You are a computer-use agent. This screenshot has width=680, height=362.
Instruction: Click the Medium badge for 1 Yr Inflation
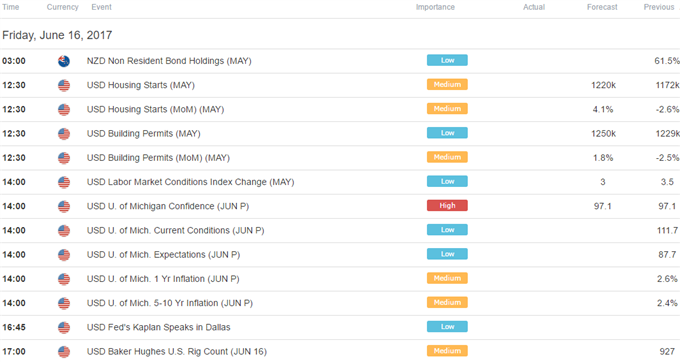click(447, 278)
